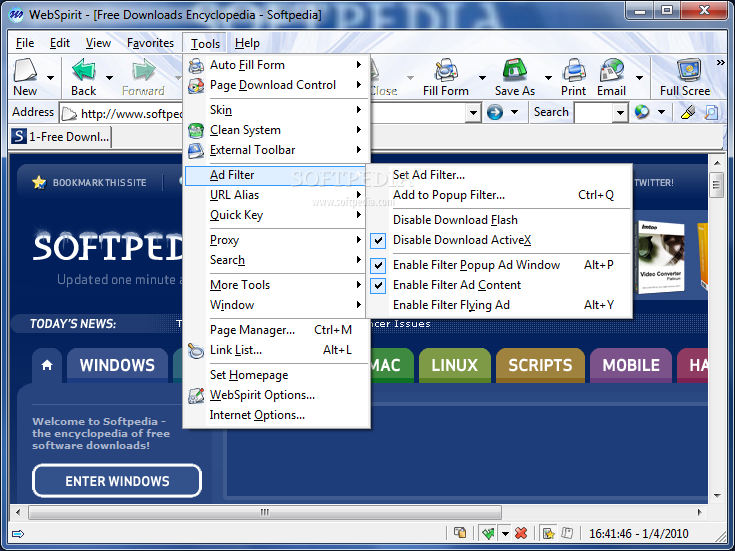Click the Link List magnifier icon
The width and height of the screenshot is (735, 551).
(196, 350)
